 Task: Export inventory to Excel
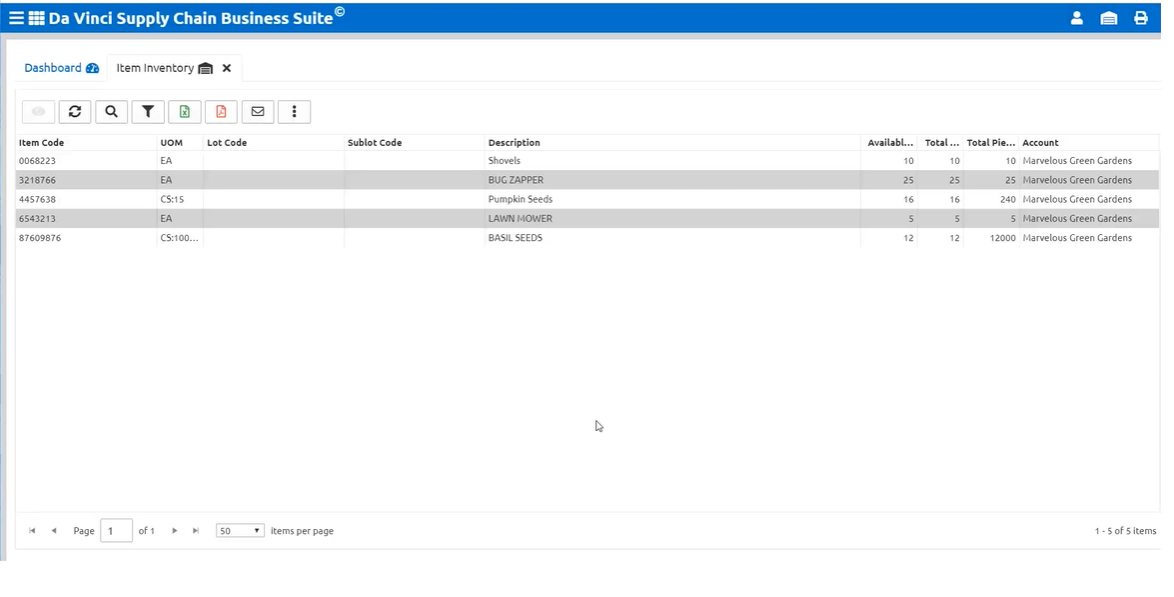[x=185, y=112]
